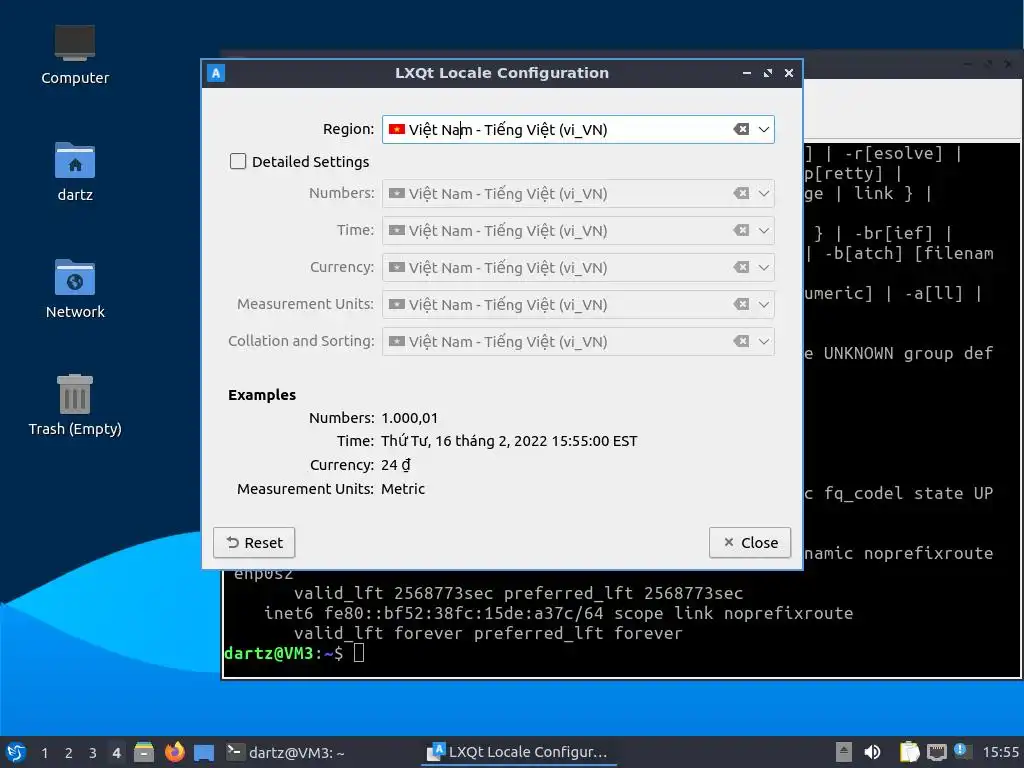The height and width of the screenshot is (768, 1024).
Task: Open the volume control tray icon
Action: click(x=872, y=752)
